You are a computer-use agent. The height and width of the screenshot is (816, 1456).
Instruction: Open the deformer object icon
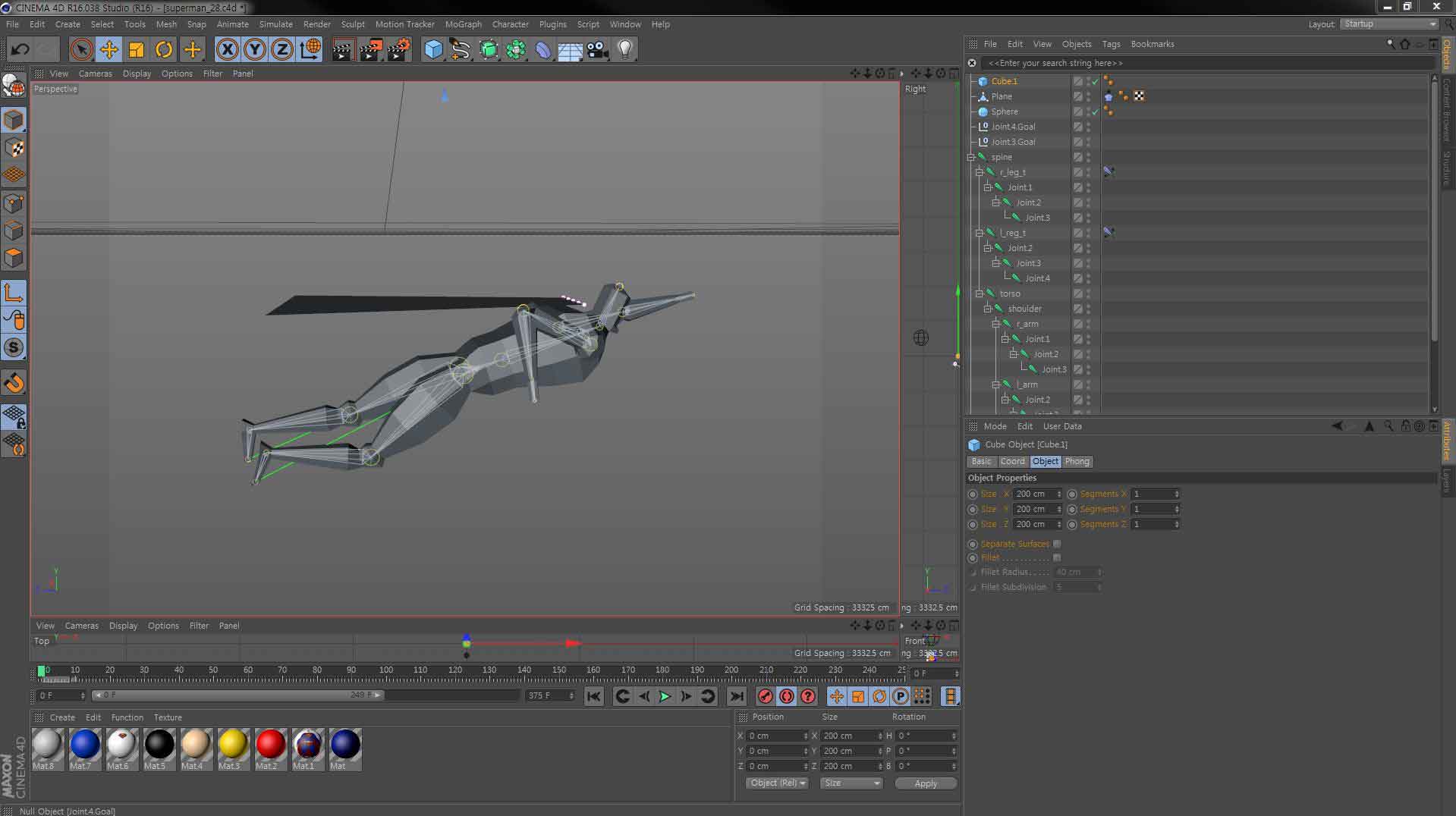coord(543,50)
